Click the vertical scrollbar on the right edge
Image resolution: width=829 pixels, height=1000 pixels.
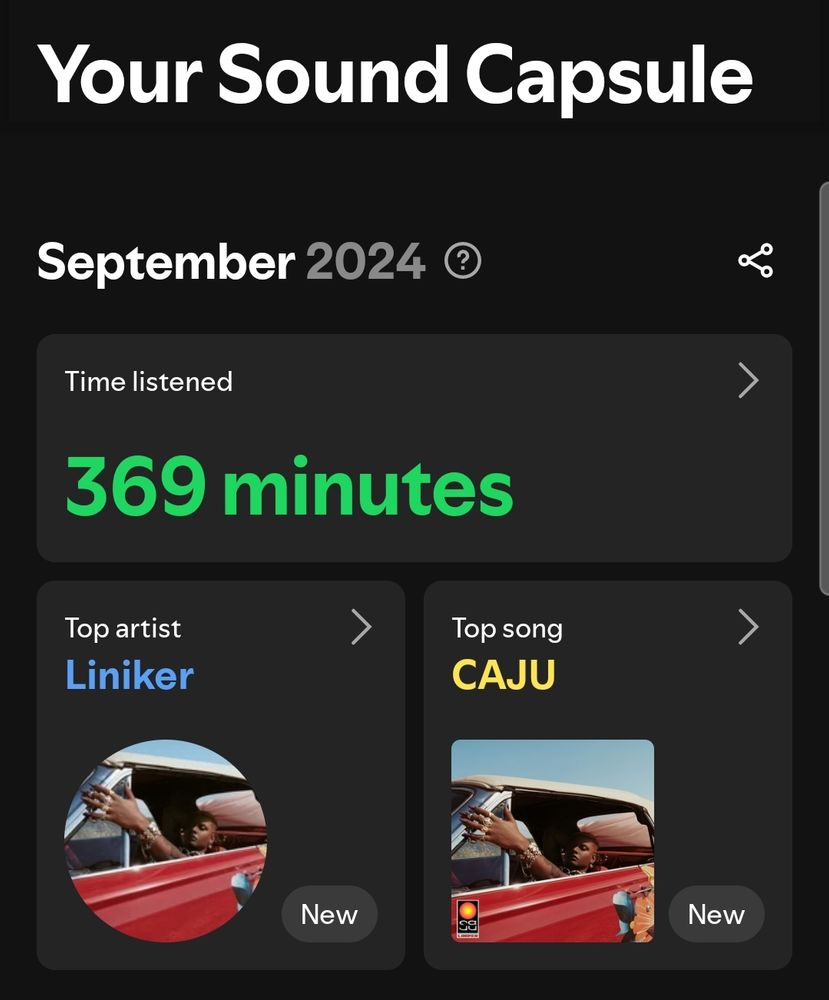point(824,389)
